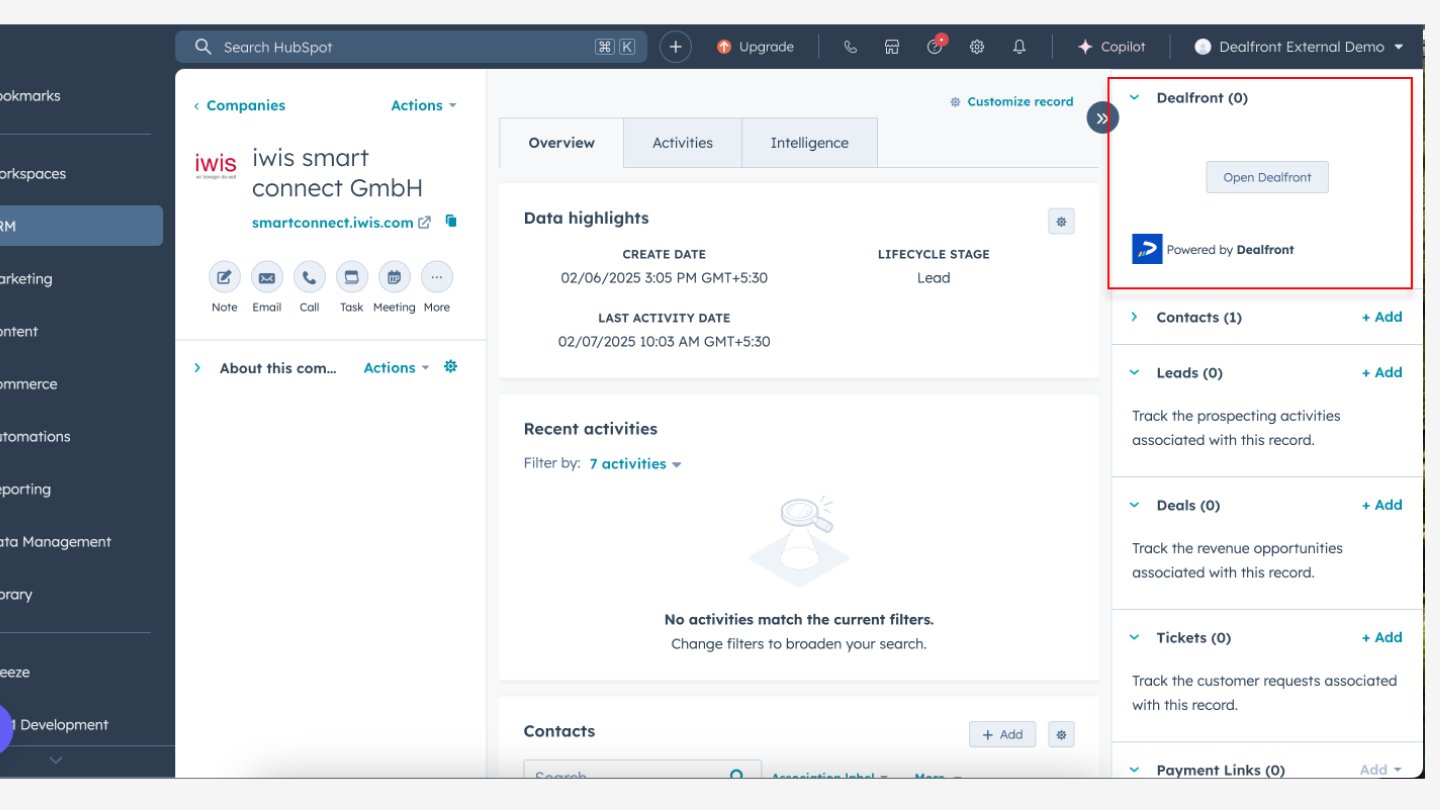The image size is (1440, 810).
Task: Expand the Contacts (1) section
Action: [x=1135, y=317]
